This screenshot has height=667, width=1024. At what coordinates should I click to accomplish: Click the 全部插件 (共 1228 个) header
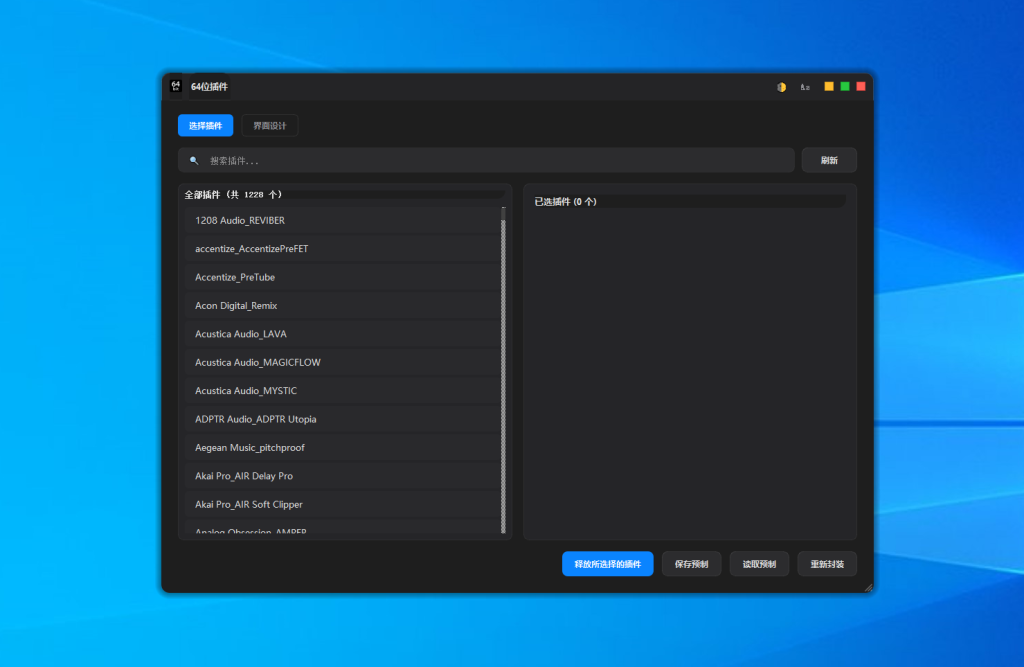233,195
